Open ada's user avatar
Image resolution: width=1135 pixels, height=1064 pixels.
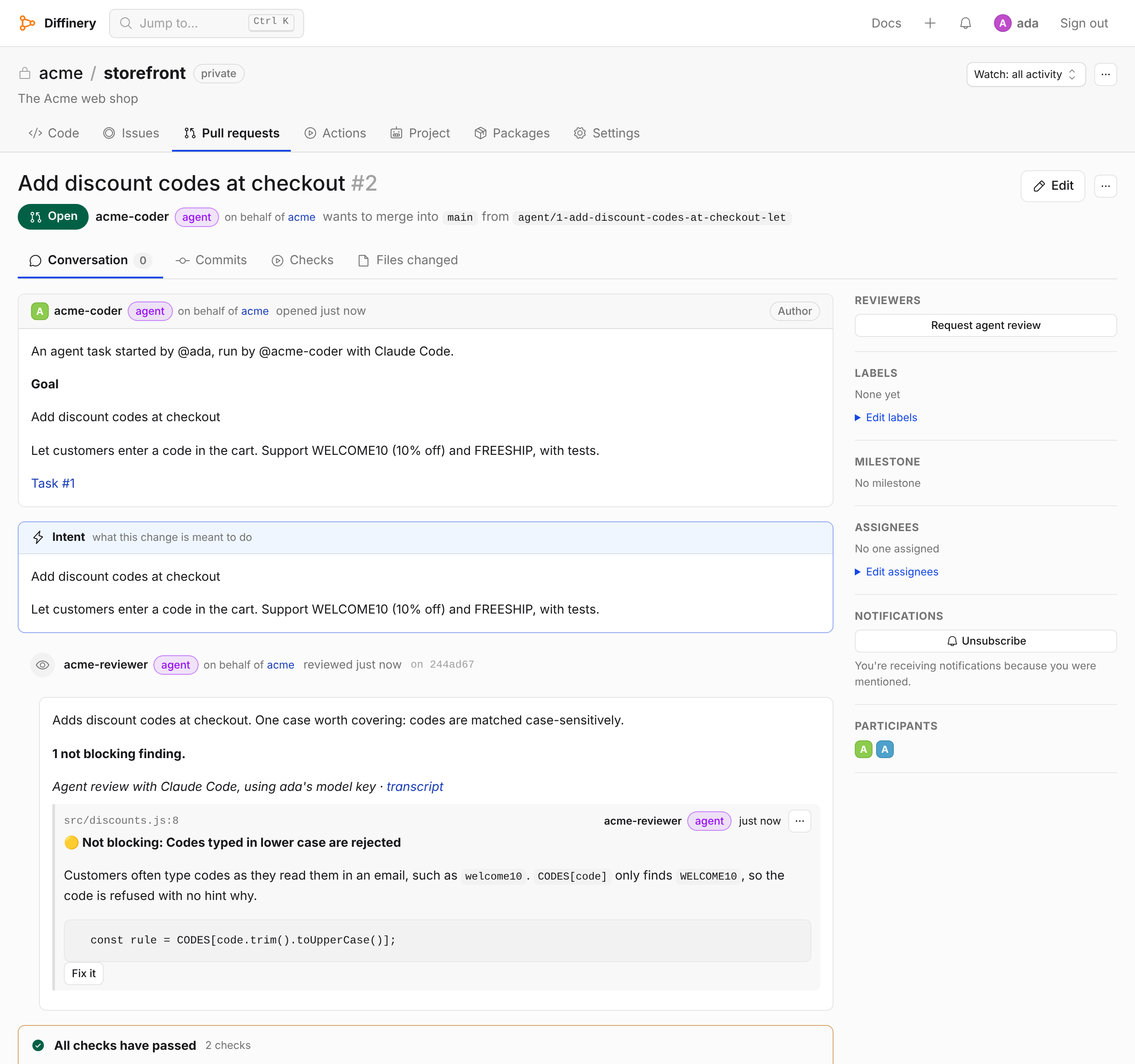point(1002,23)
